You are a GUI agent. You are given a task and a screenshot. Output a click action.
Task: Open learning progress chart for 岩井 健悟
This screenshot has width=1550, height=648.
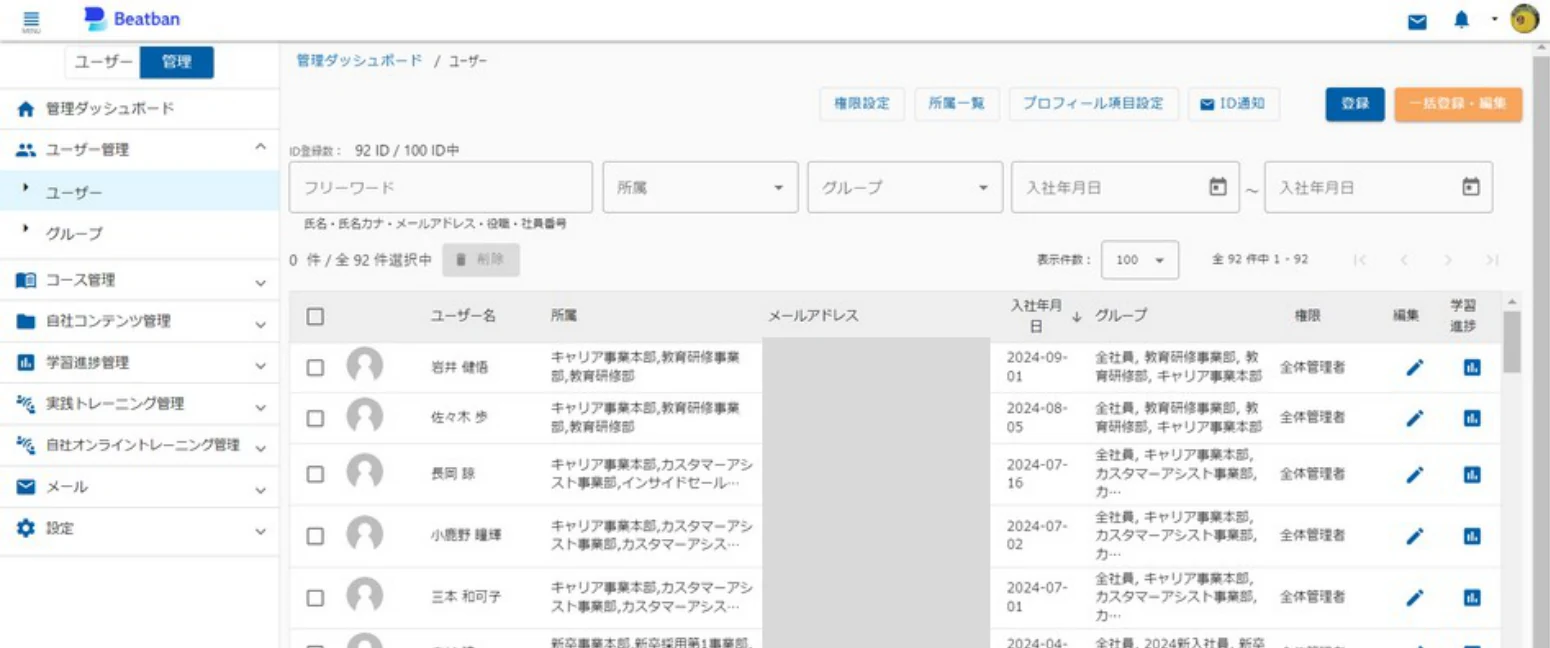point(1471,367)
